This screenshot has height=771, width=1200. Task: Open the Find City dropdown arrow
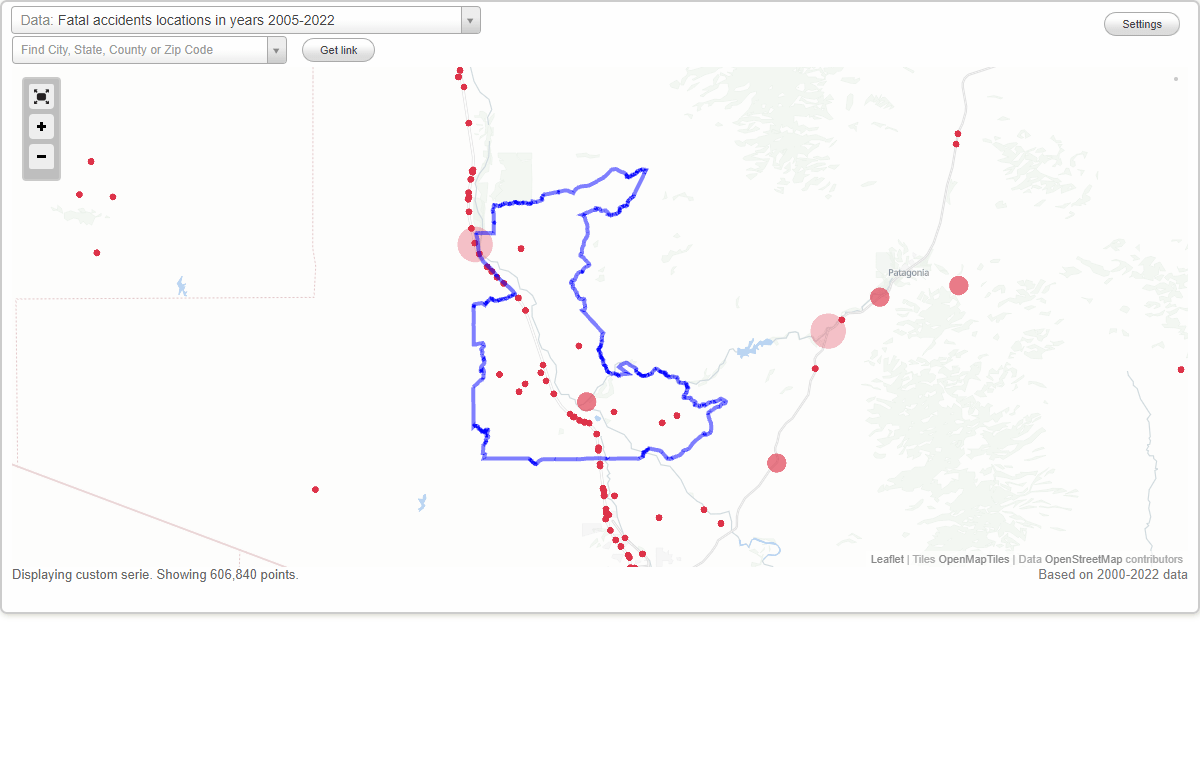277,49
